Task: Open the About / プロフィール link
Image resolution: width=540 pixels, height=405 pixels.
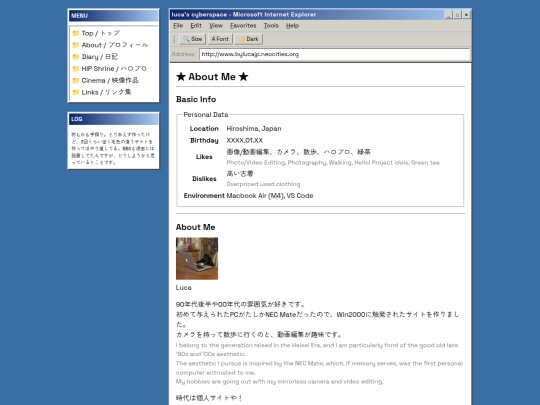Action: (115, 45)
